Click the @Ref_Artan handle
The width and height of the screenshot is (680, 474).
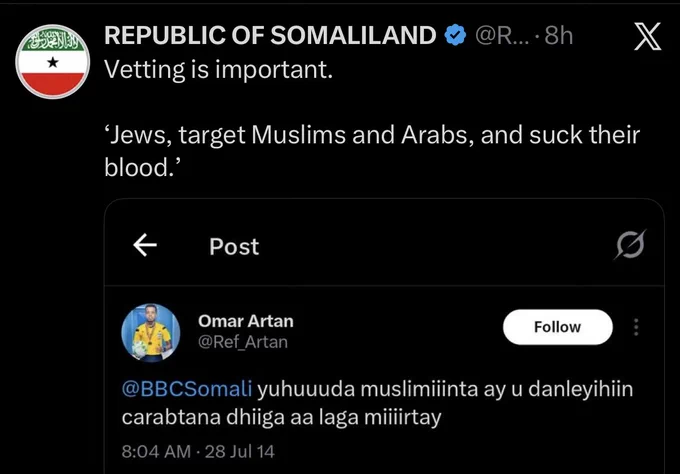tap(243, 342)
